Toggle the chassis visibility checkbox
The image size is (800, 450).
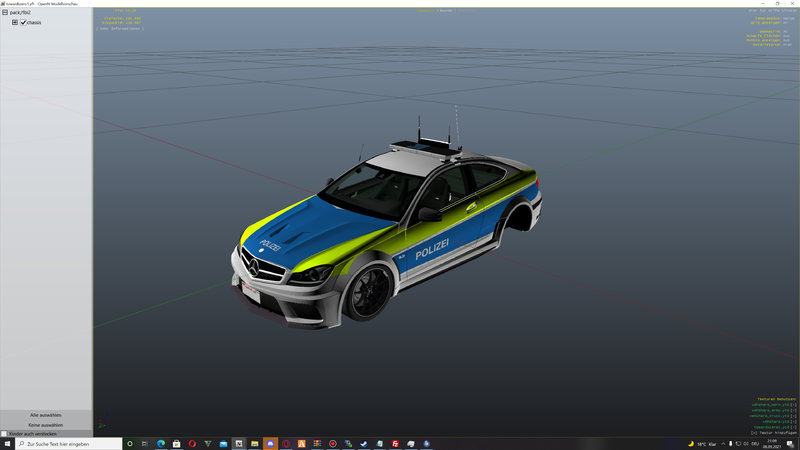point(23,22)
